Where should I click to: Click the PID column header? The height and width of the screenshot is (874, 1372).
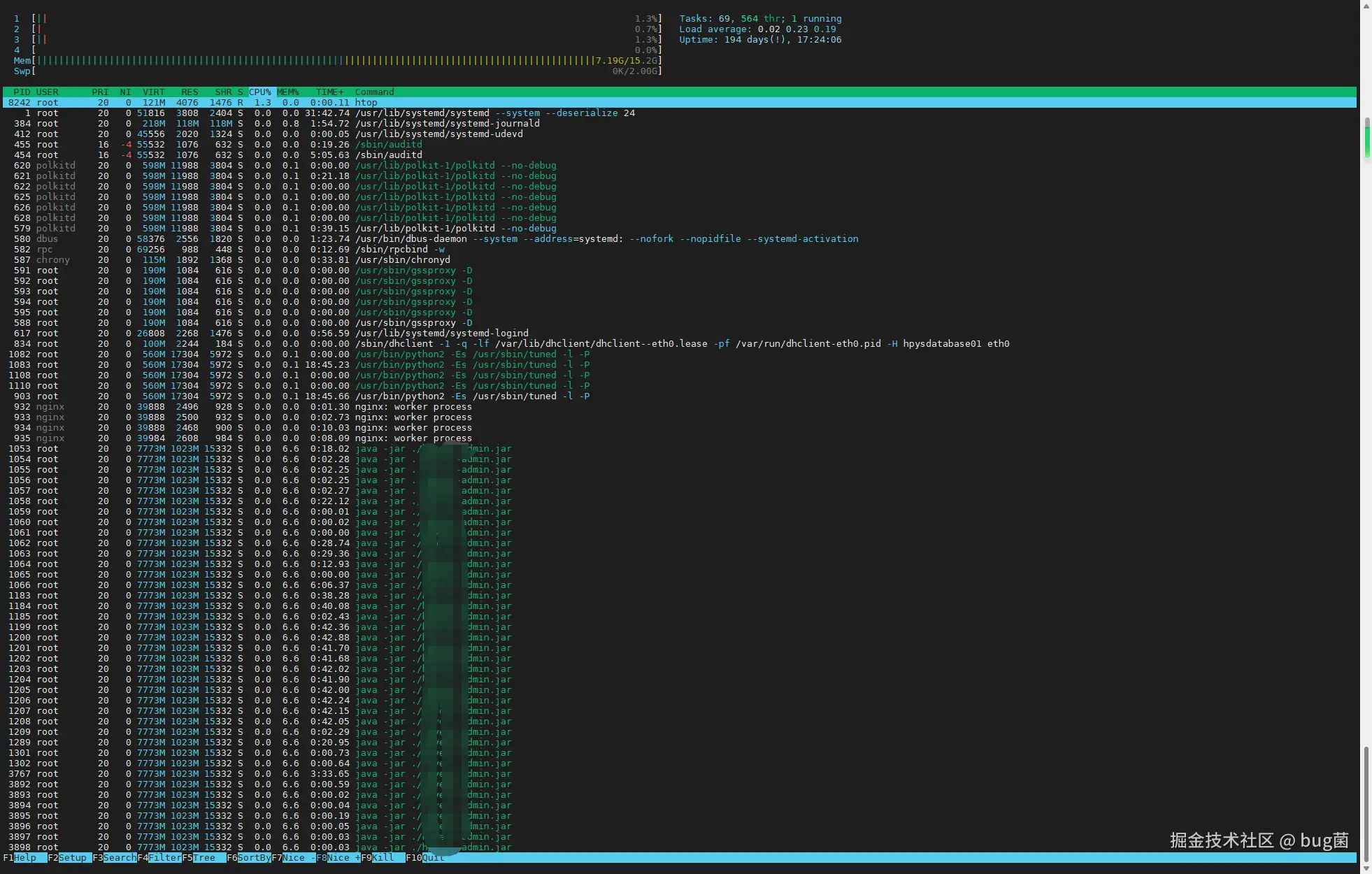pos(22,92)
